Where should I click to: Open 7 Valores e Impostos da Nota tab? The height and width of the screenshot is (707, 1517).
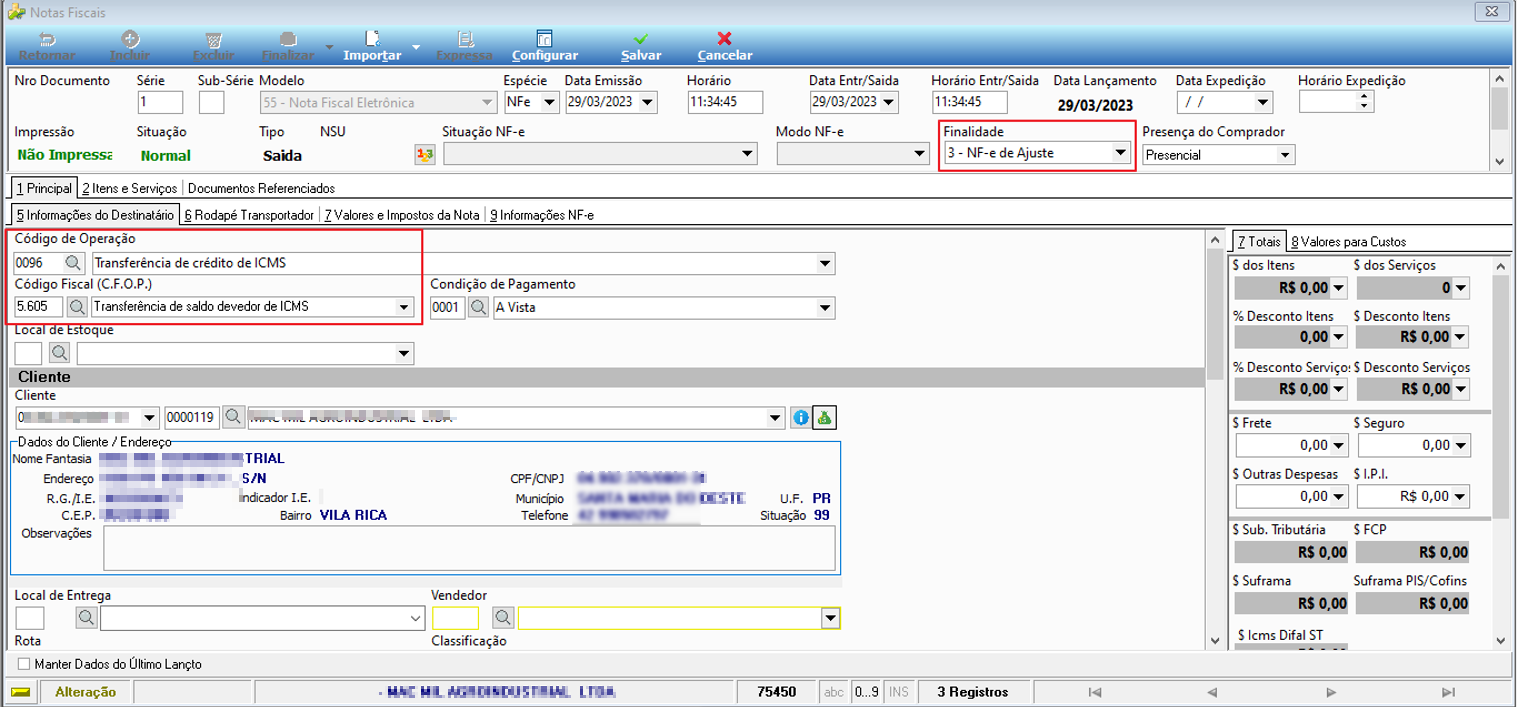click(x=402, y=215)
